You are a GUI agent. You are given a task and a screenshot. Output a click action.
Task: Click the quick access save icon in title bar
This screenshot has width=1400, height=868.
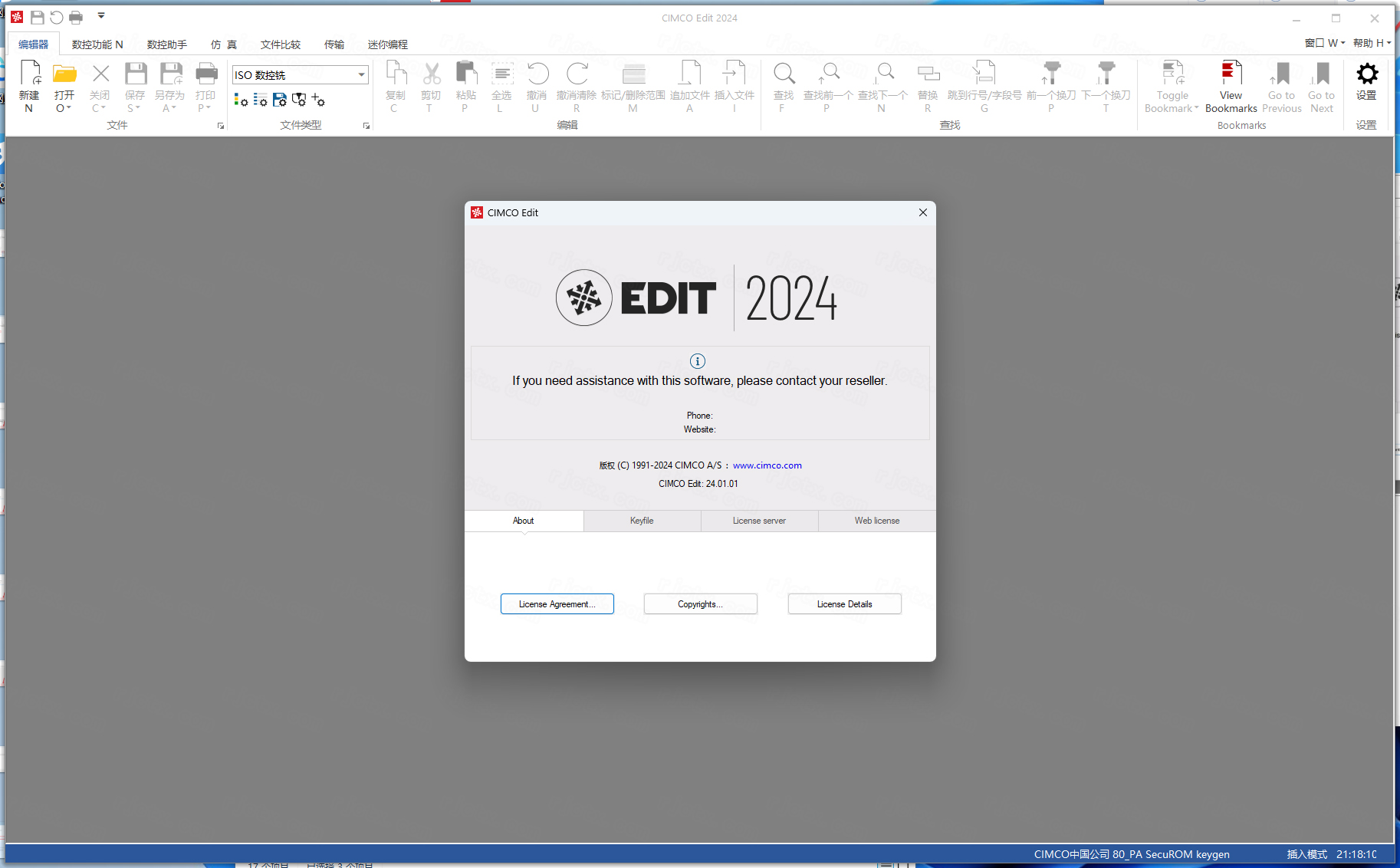click(37, 17)
